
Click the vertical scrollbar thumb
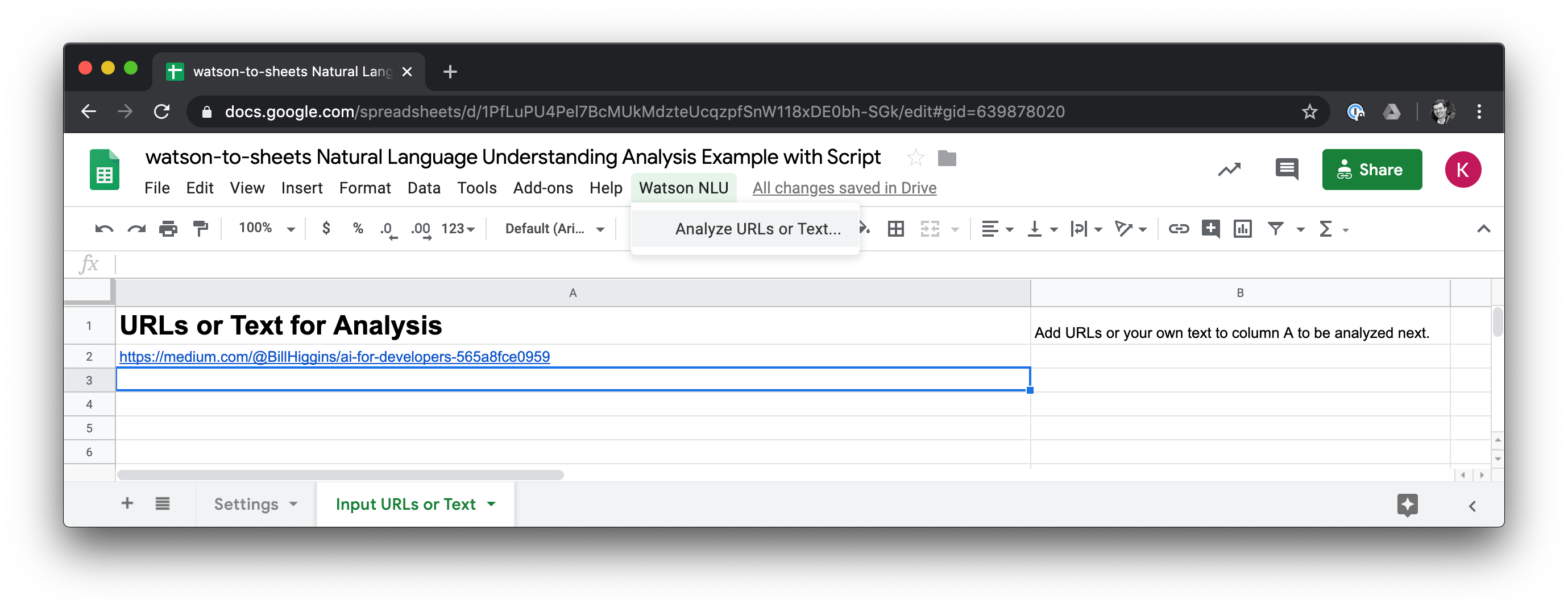tap(1498, 322)
